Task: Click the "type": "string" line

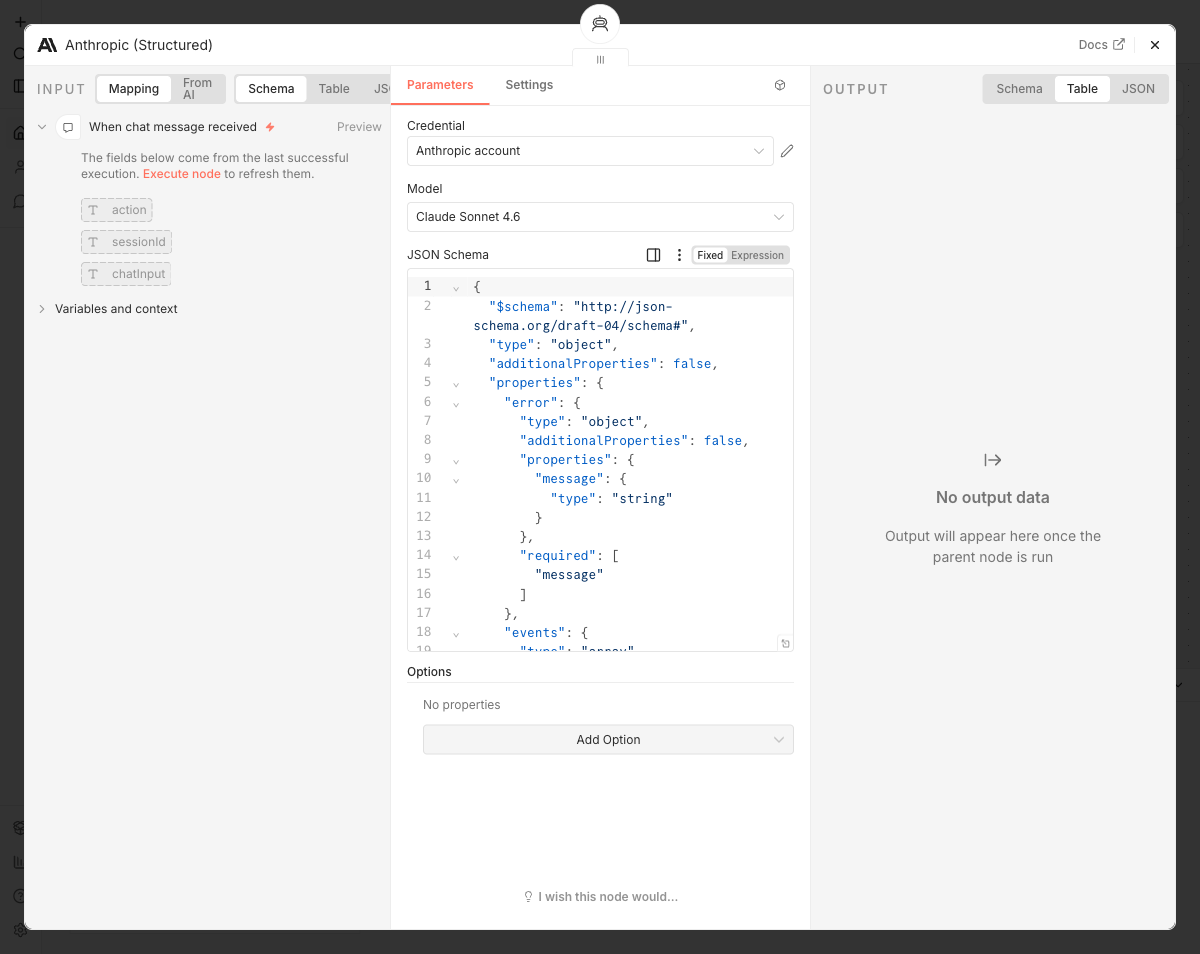Action: (611, 498)
